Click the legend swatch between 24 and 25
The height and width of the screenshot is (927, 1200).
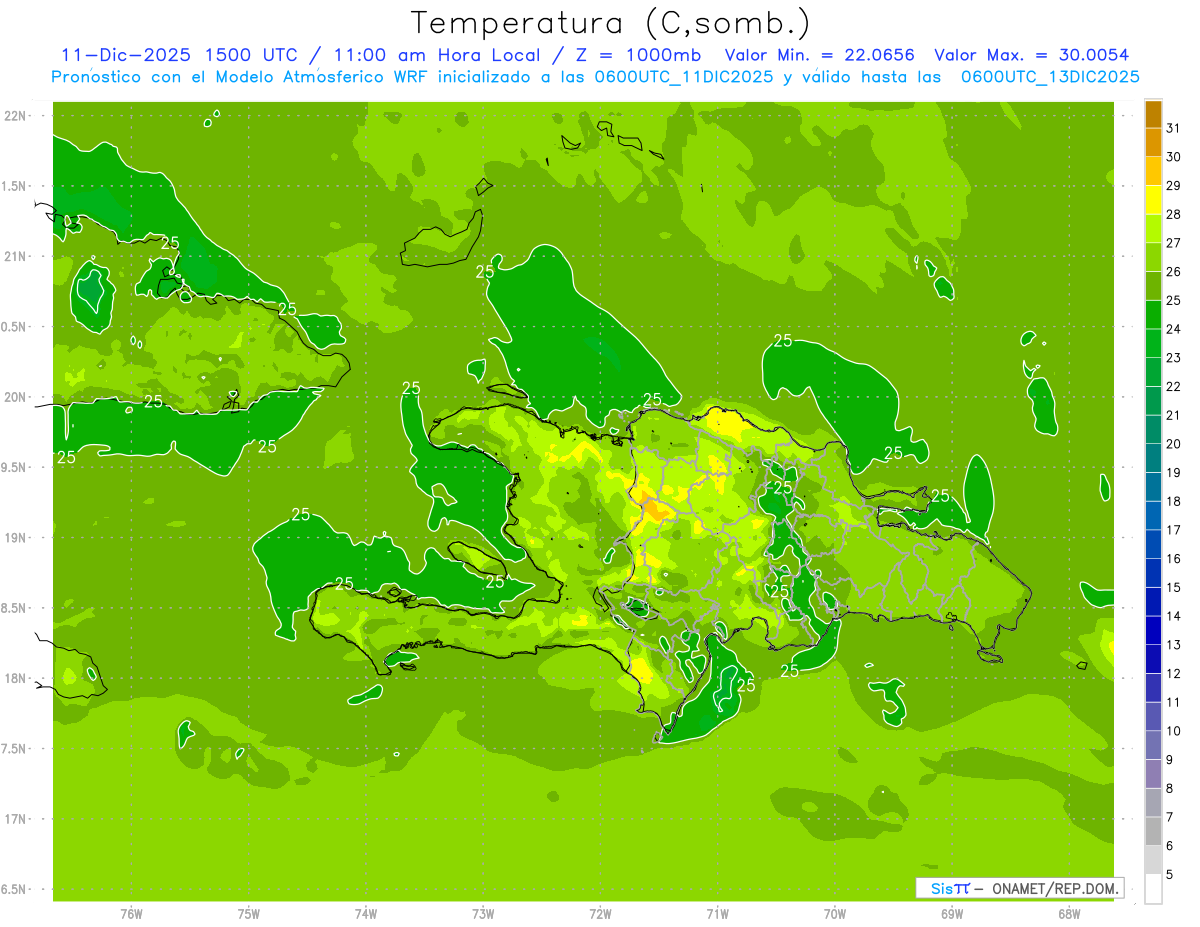(1153, 314)
